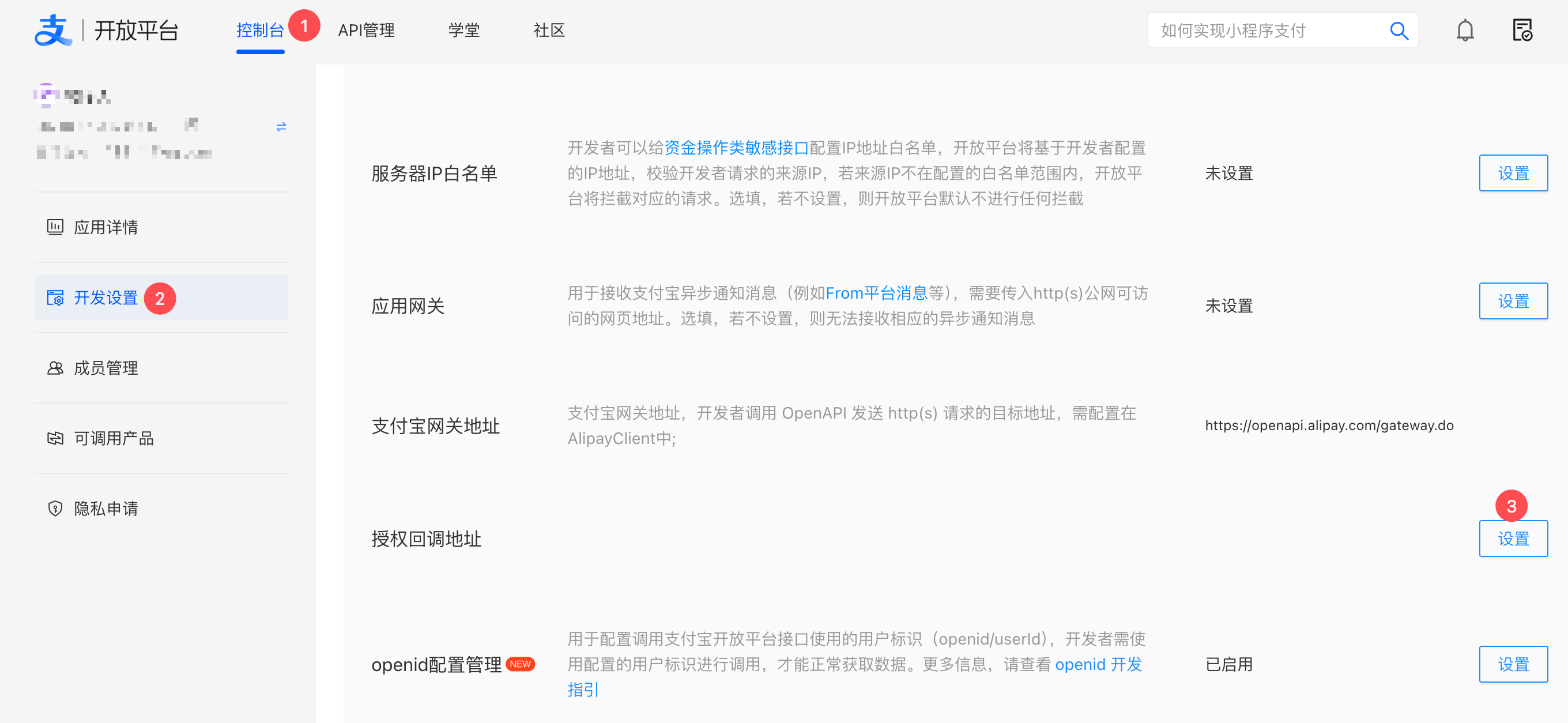Open the notifications bell
1568x723 pixels.
click(x=1465, y=31)
